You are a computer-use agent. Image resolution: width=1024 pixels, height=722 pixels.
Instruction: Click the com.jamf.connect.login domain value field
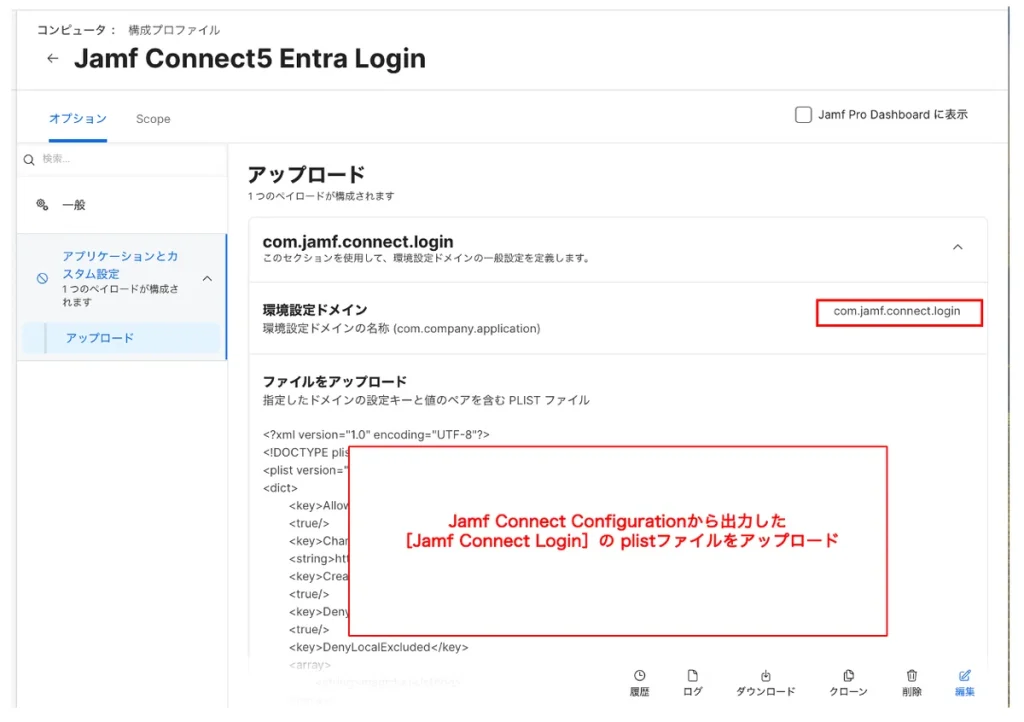(898, 312)
